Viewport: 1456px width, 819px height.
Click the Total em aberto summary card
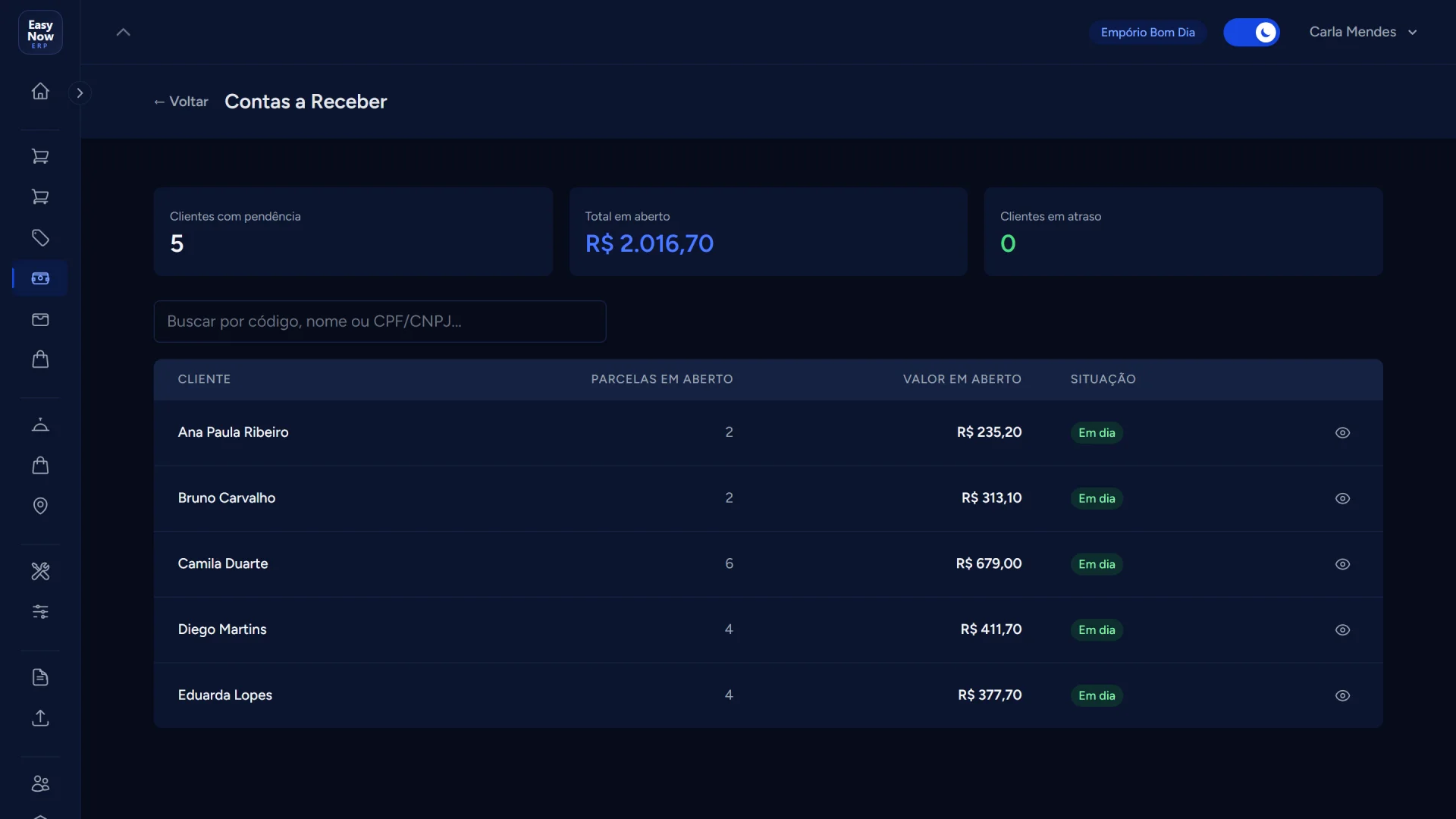pyautogui.click(x=767, y=231)
